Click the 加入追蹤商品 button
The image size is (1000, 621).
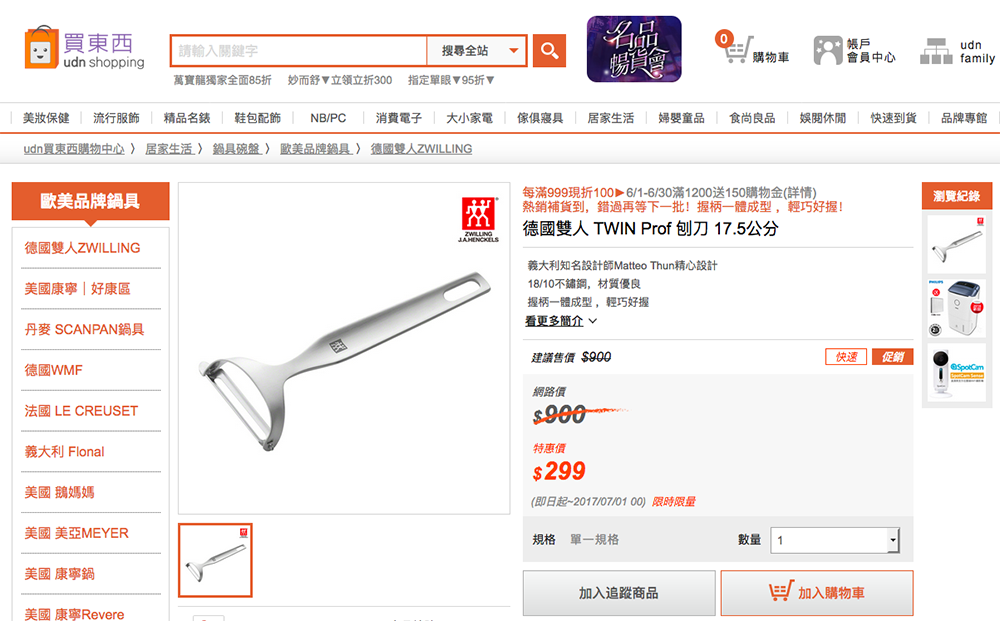[619, 593]
